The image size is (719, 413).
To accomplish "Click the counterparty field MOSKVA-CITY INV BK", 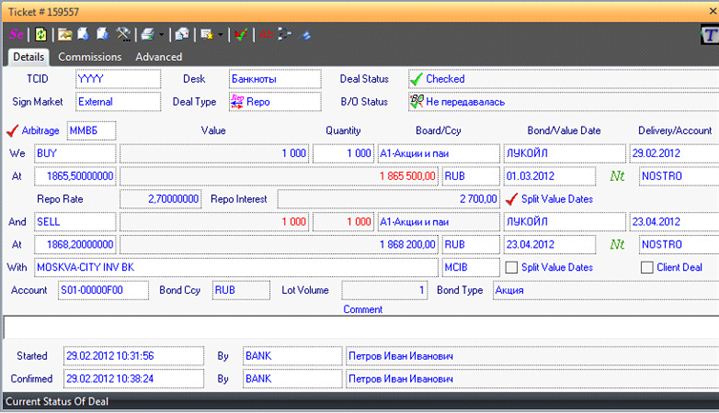I will click(236, 267).
